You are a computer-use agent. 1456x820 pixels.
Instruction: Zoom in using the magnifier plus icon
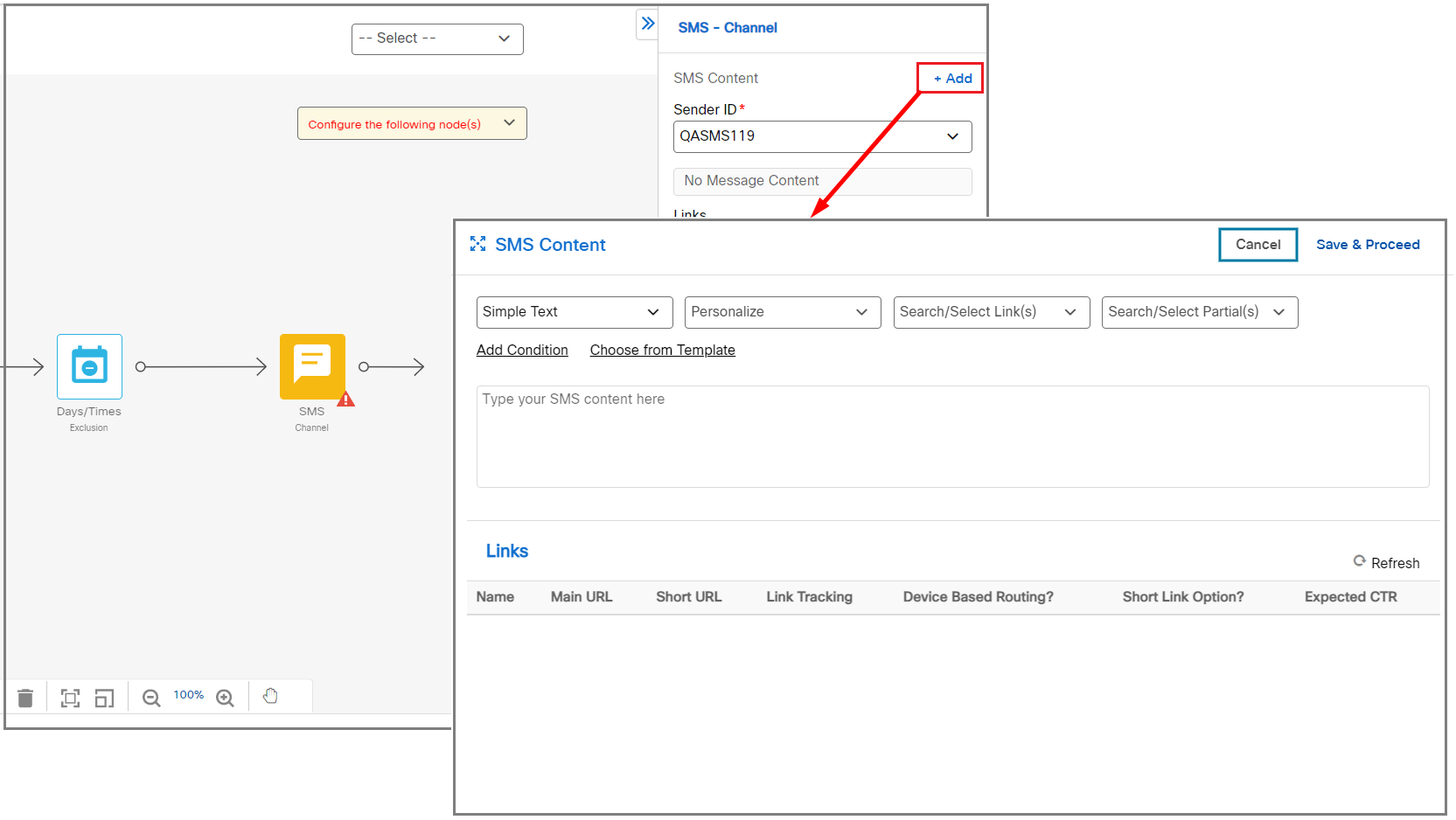[x=225, y=697]
